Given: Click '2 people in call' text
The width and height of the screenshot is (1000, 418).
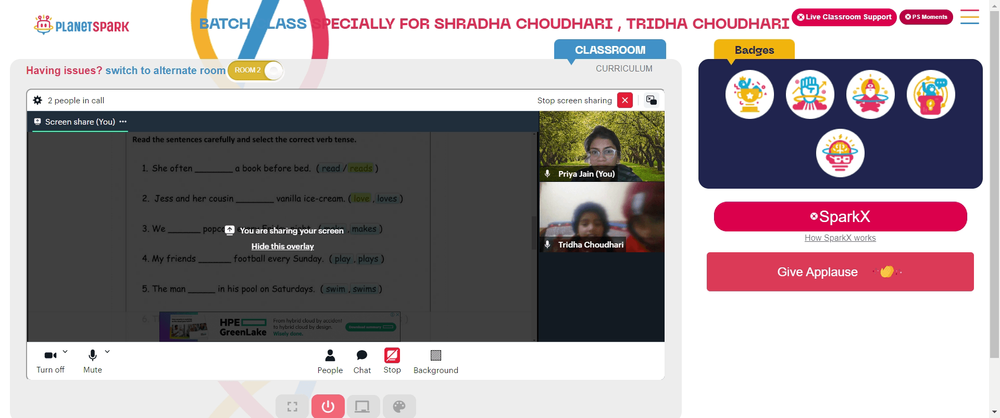Looking at the screenshot, I should [76, 100].
